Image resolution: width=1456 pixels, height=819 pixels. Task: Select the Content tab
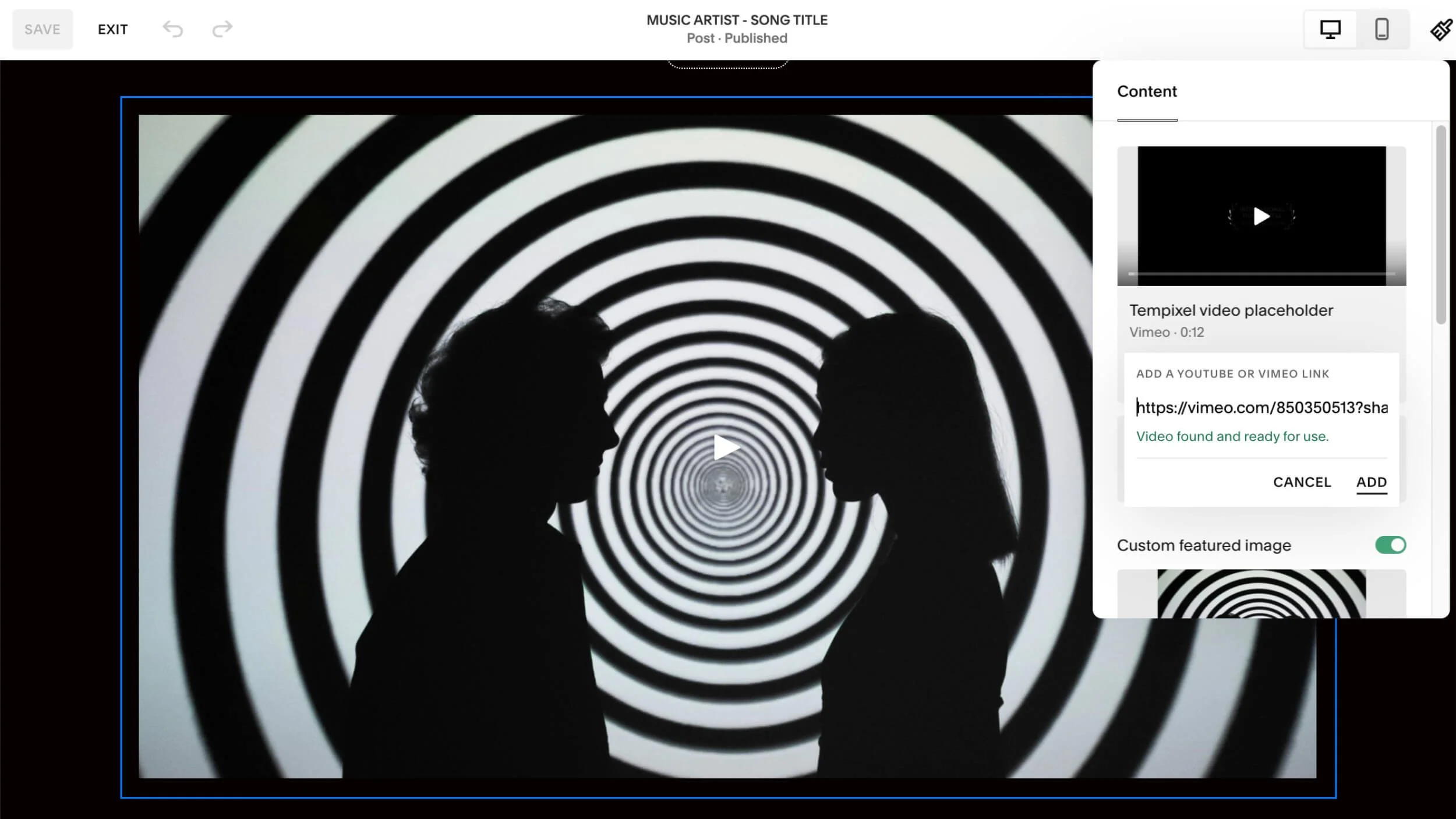pyautogui.click(x=1147, y=91)
